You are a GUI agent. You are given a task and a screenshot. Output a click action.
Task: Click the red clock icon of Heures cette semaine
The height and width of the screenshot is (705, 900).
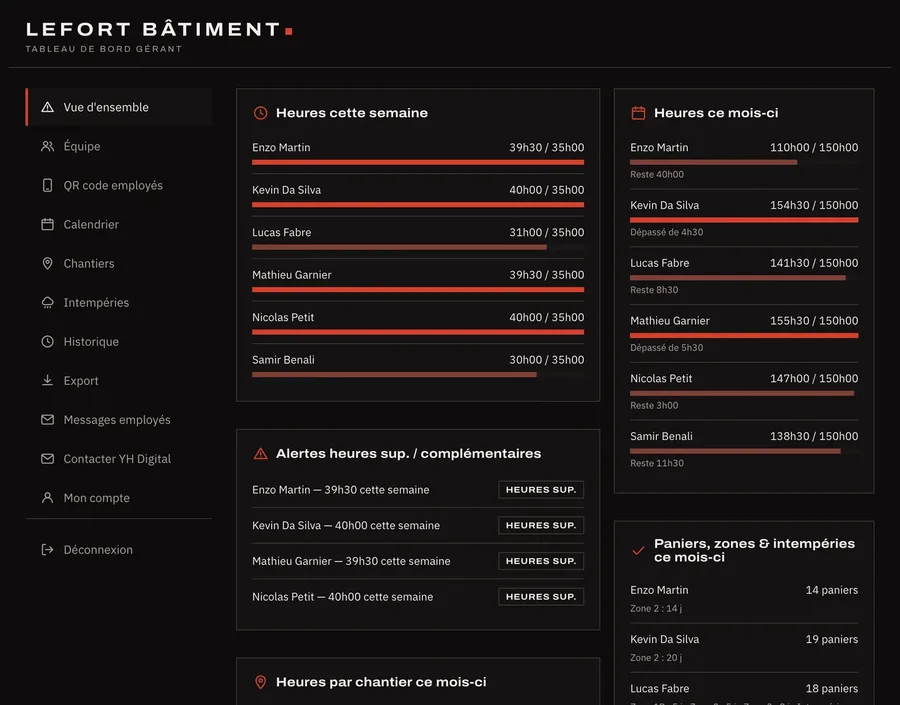(261, 113)
